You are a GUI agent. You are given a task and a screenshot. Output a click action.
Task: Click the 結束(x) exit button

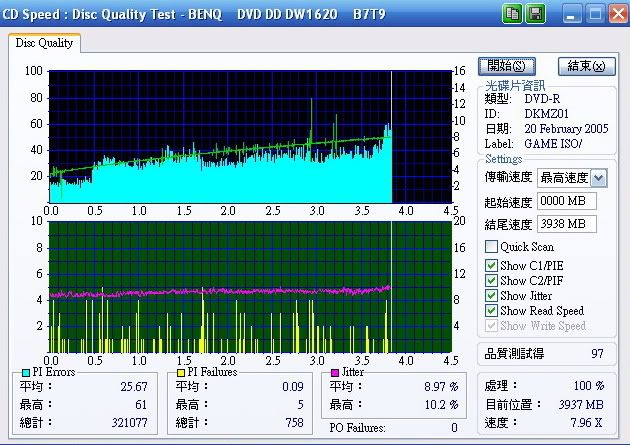(586, 66)
